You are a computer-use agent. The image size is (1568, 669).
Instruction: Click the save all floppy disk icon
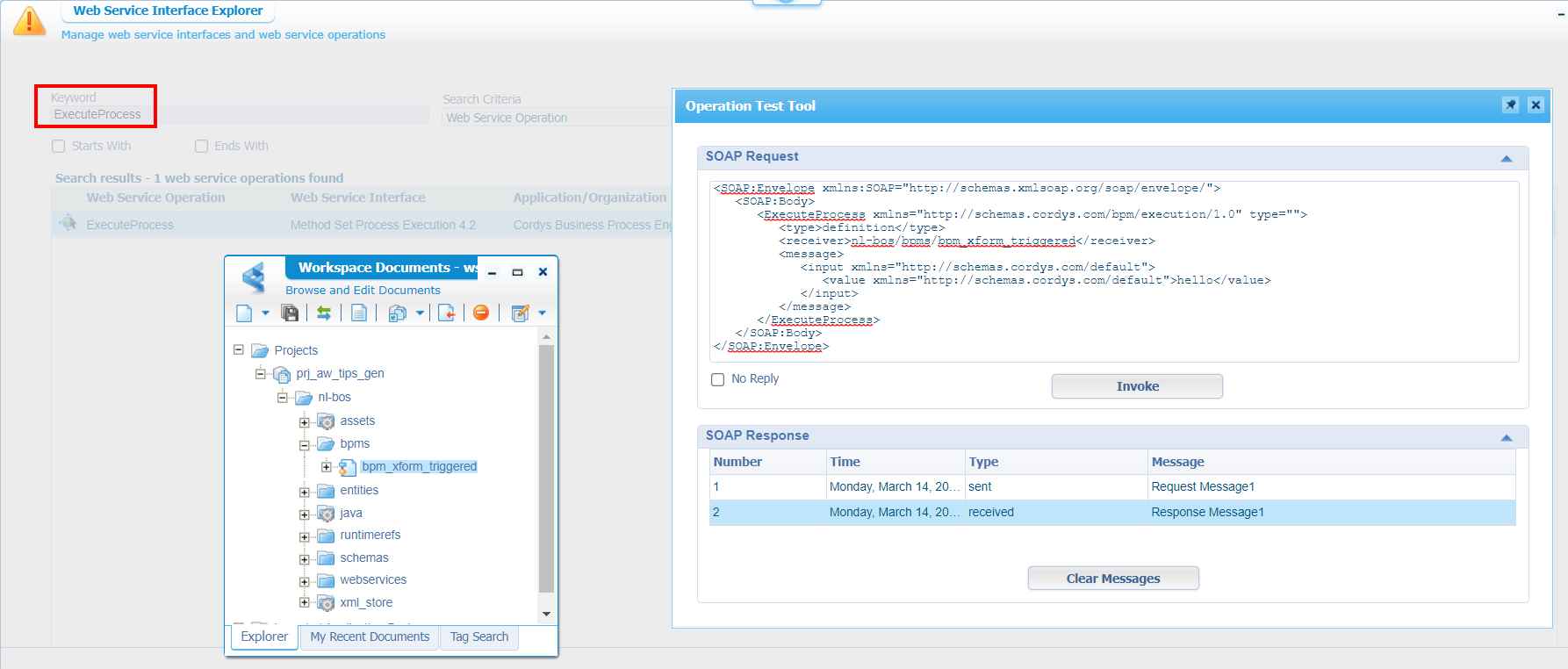point(290,313)
